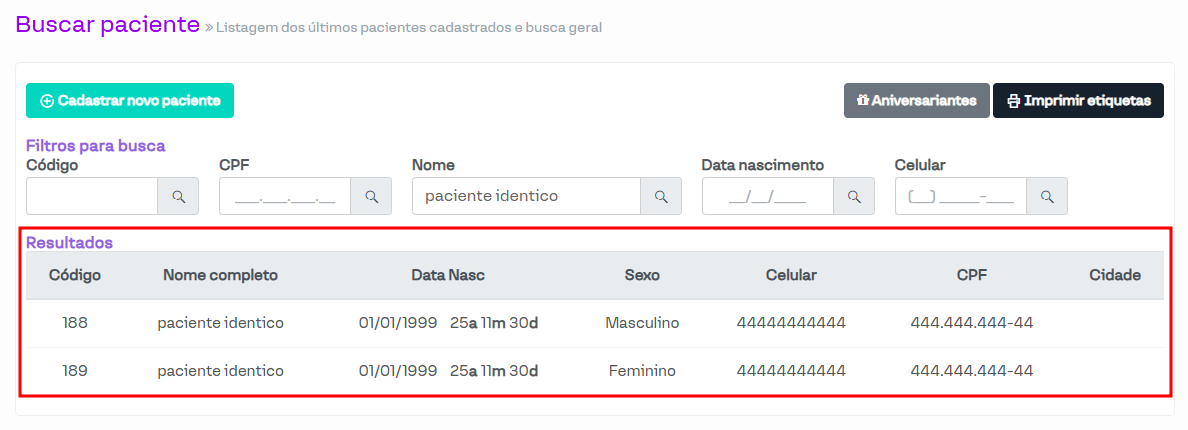Image resolution: width=1188 pixels, height=430 pixels.
Task: Search by name using Nome magnifier icon
Action: [x=661, y=197]
